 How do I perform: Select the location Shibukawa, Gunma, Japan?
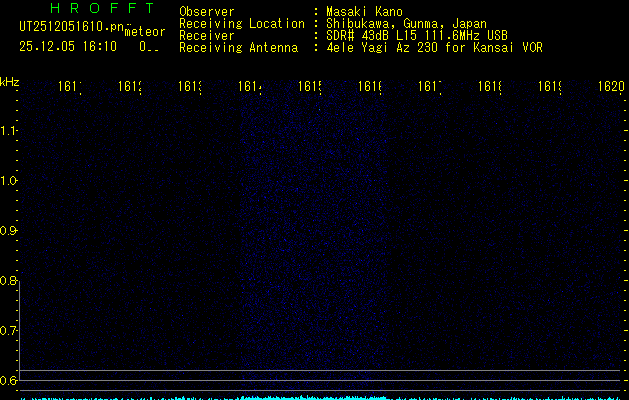point(406,24)
